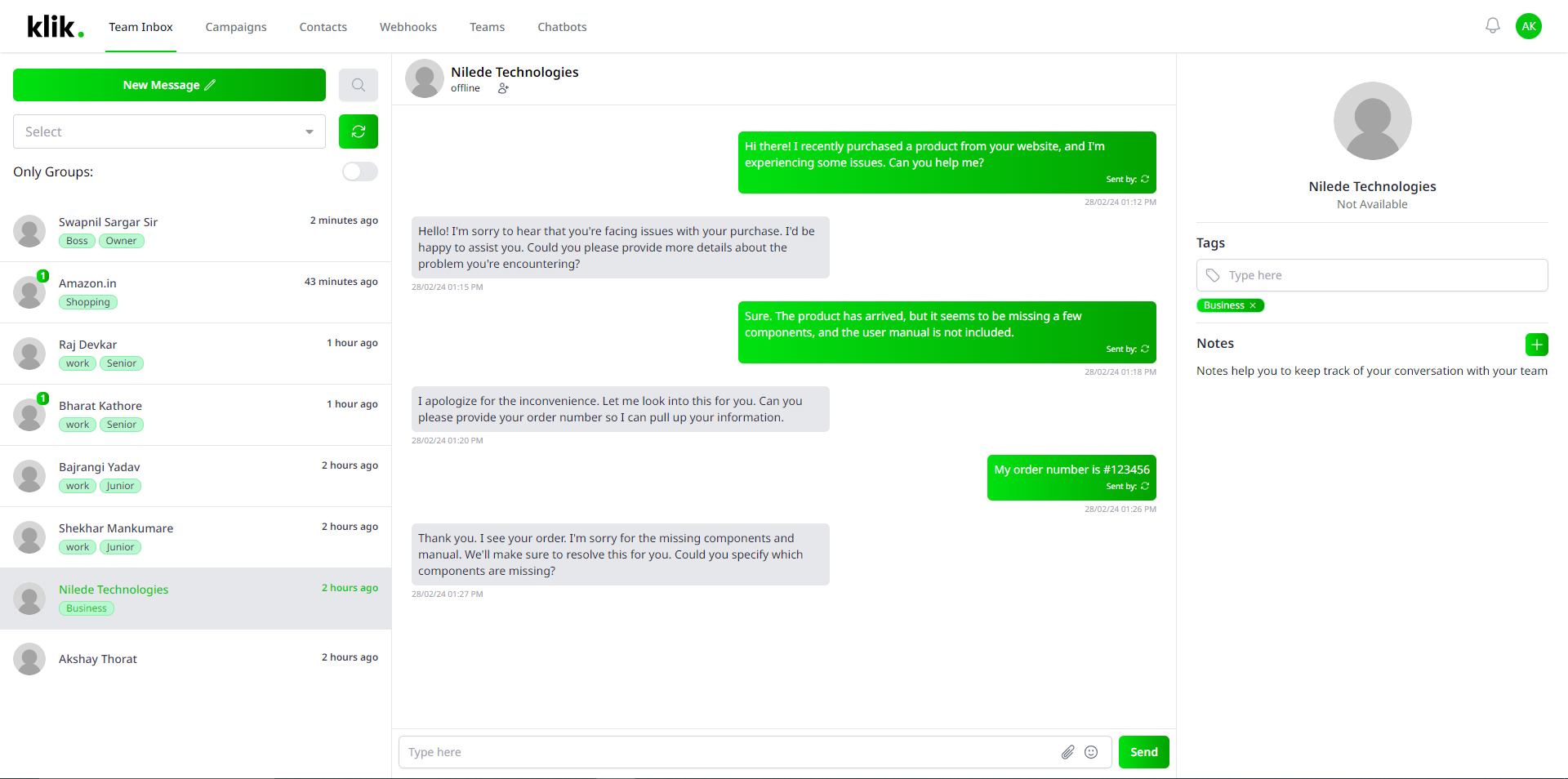
Task: Click the search magnifier icon
Action: 359,85
